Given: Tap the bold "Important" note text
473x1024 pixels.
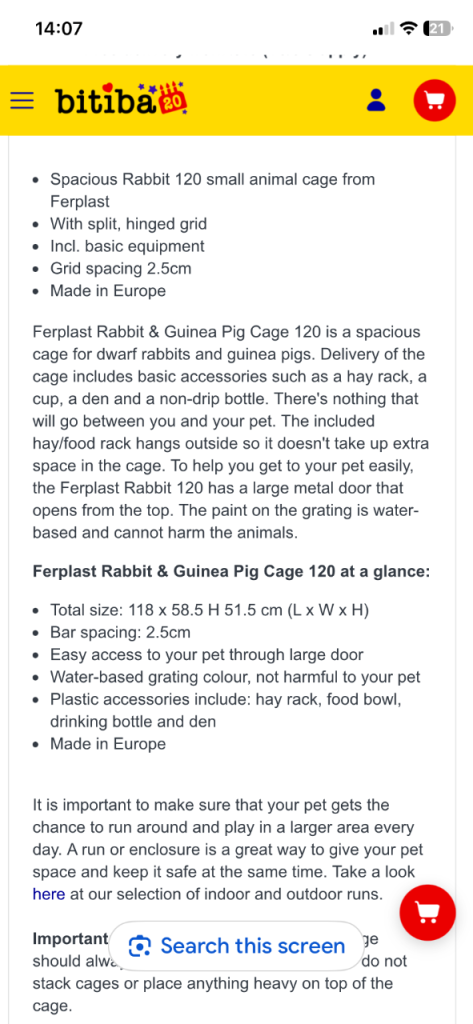Looking at the screenshot, I should (70, 938).
